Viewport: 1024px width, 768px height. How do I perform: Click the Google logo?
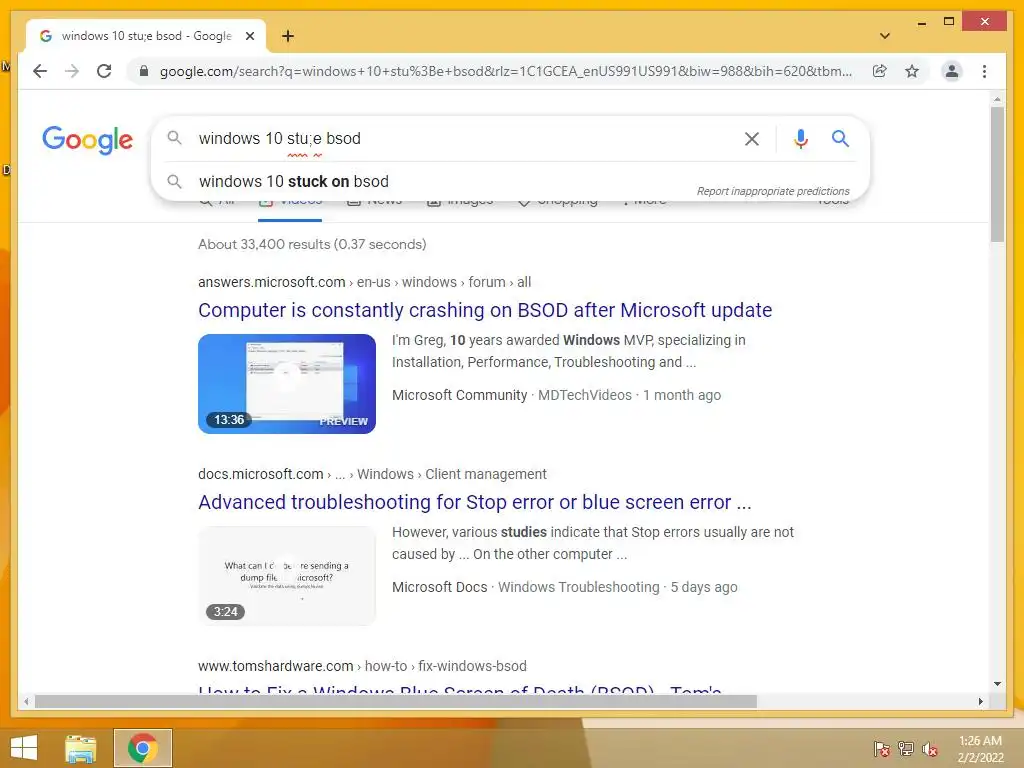pyautogui.click(x=88, y=140)
